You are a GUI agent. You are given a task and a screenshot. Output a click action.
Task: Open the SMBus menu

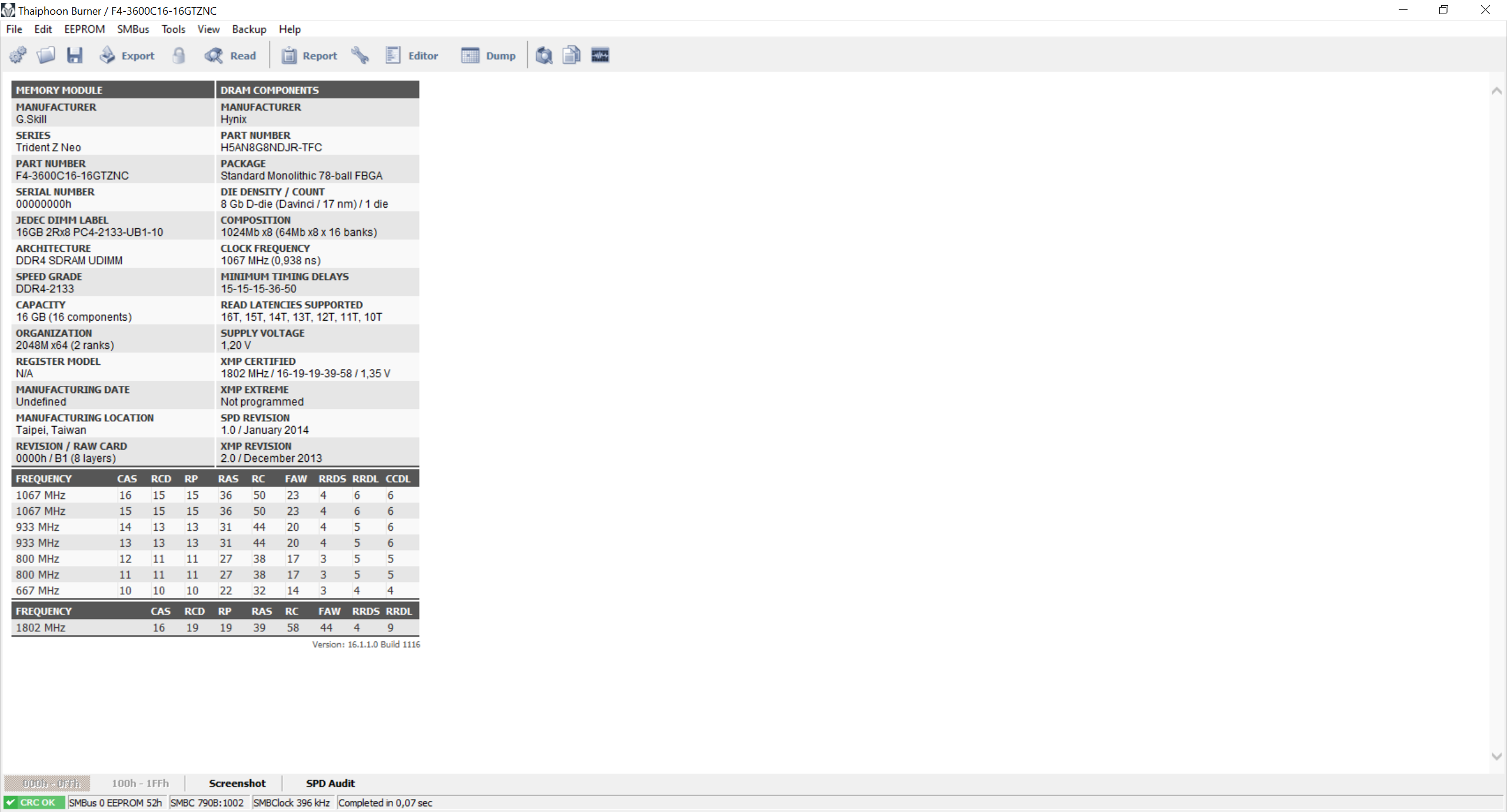(133, 29)
